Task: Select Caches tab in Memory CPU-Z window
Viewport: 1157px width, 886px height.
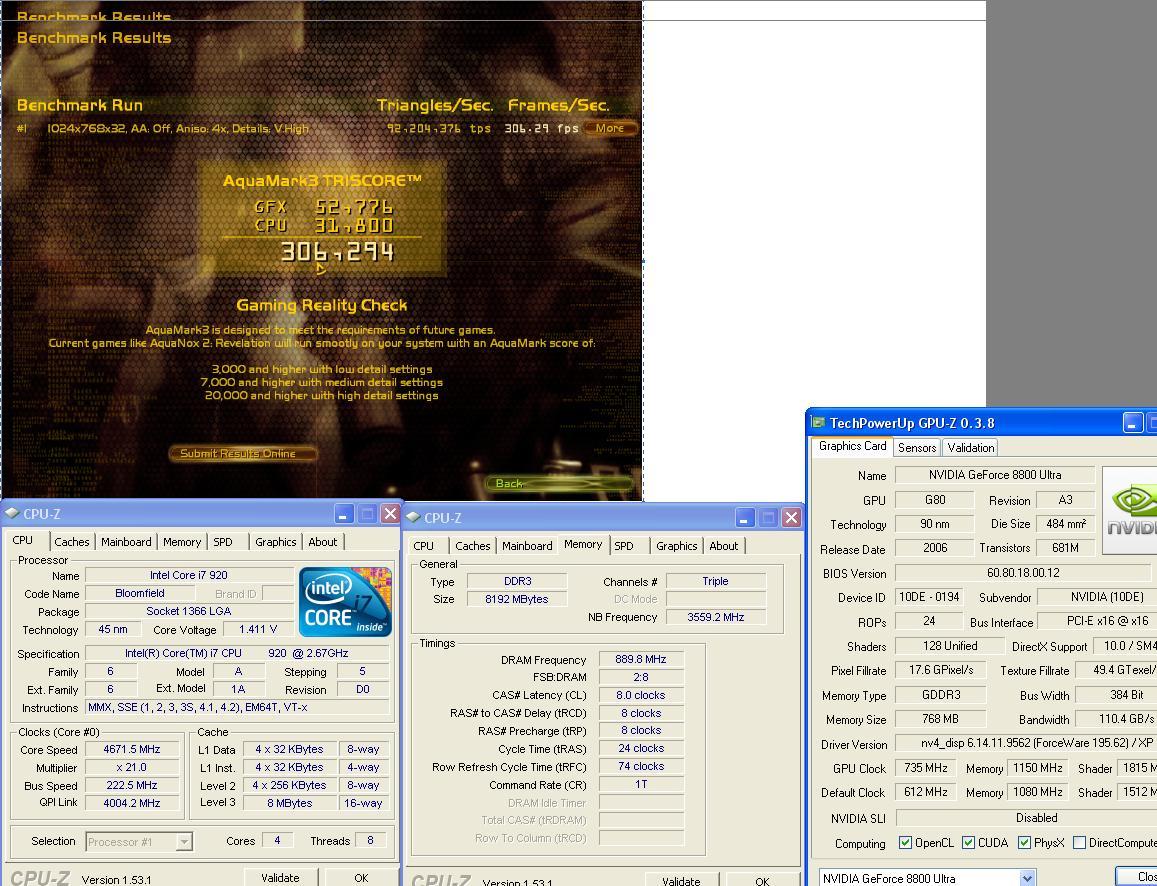Action: 472,546
